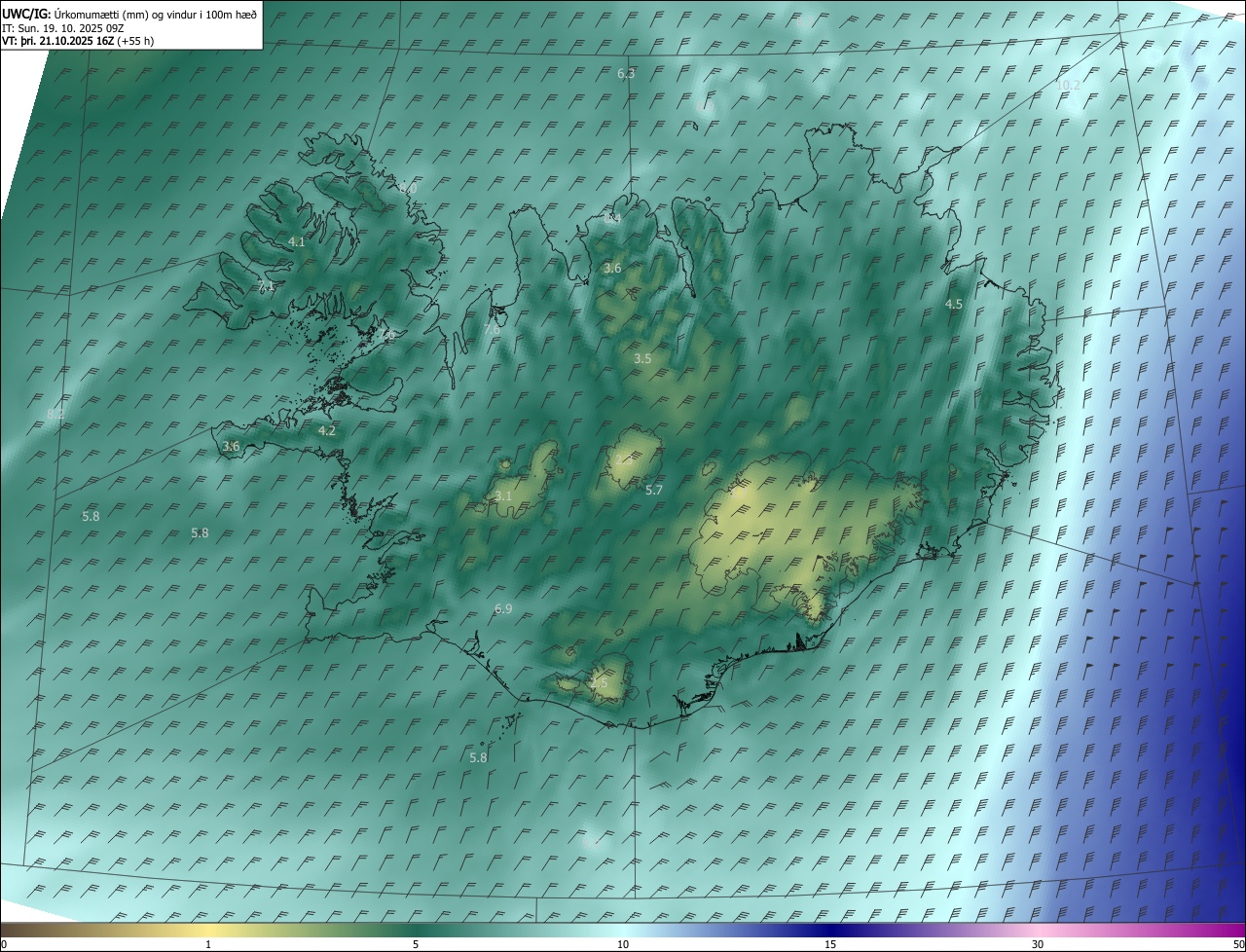The image size is (1246, 952).
Task: Click the 6.3 value label on the map
Action: click(x=626, y=74)
